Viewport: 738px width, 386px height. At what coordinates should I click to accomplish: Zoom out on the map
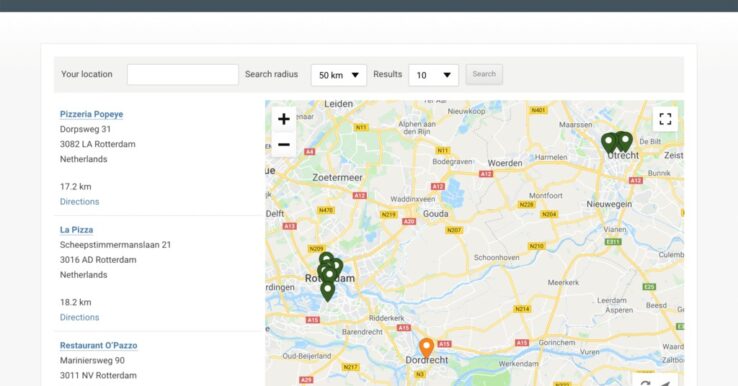click(284, 145)
